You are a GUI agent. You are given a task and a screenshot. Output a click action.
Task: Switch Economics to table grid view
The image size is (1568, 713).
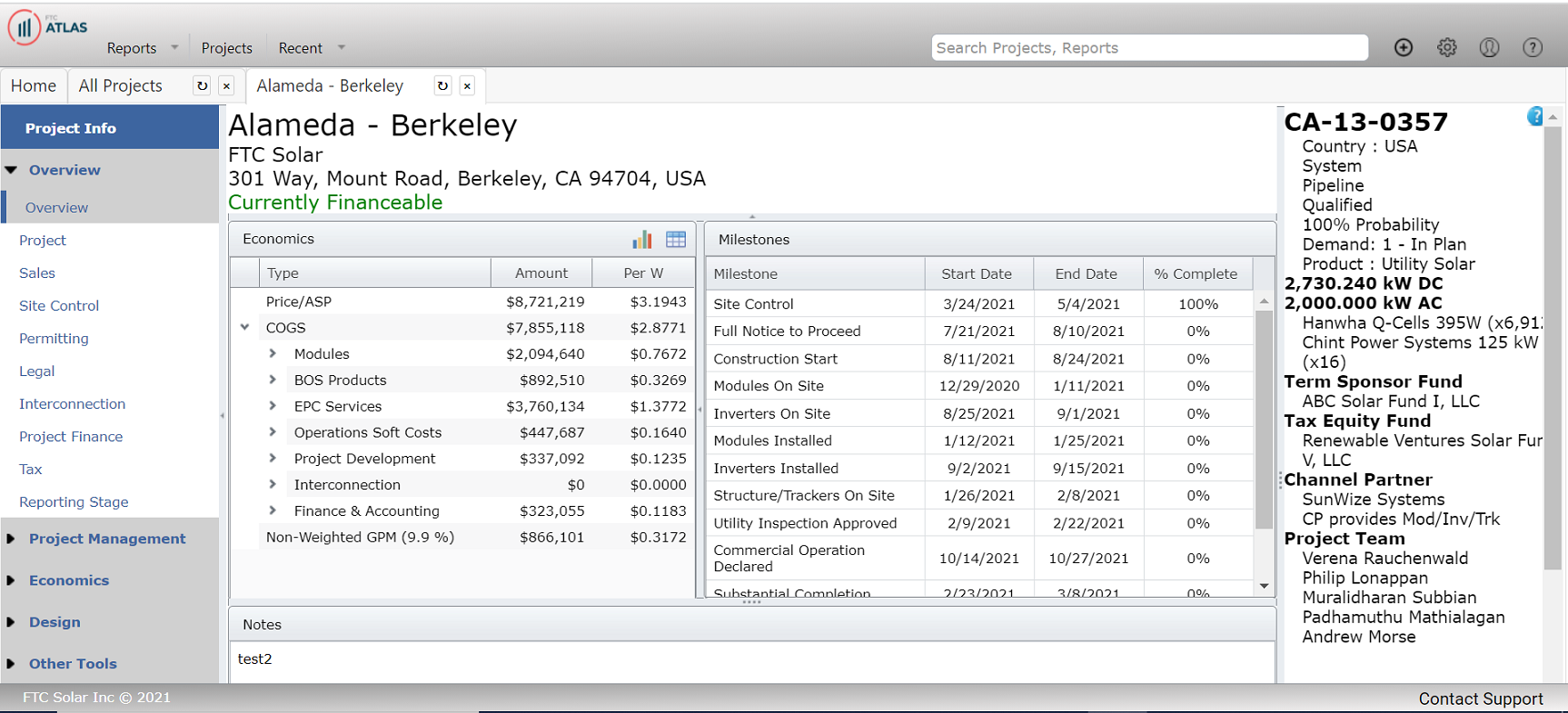click(676, 239)
